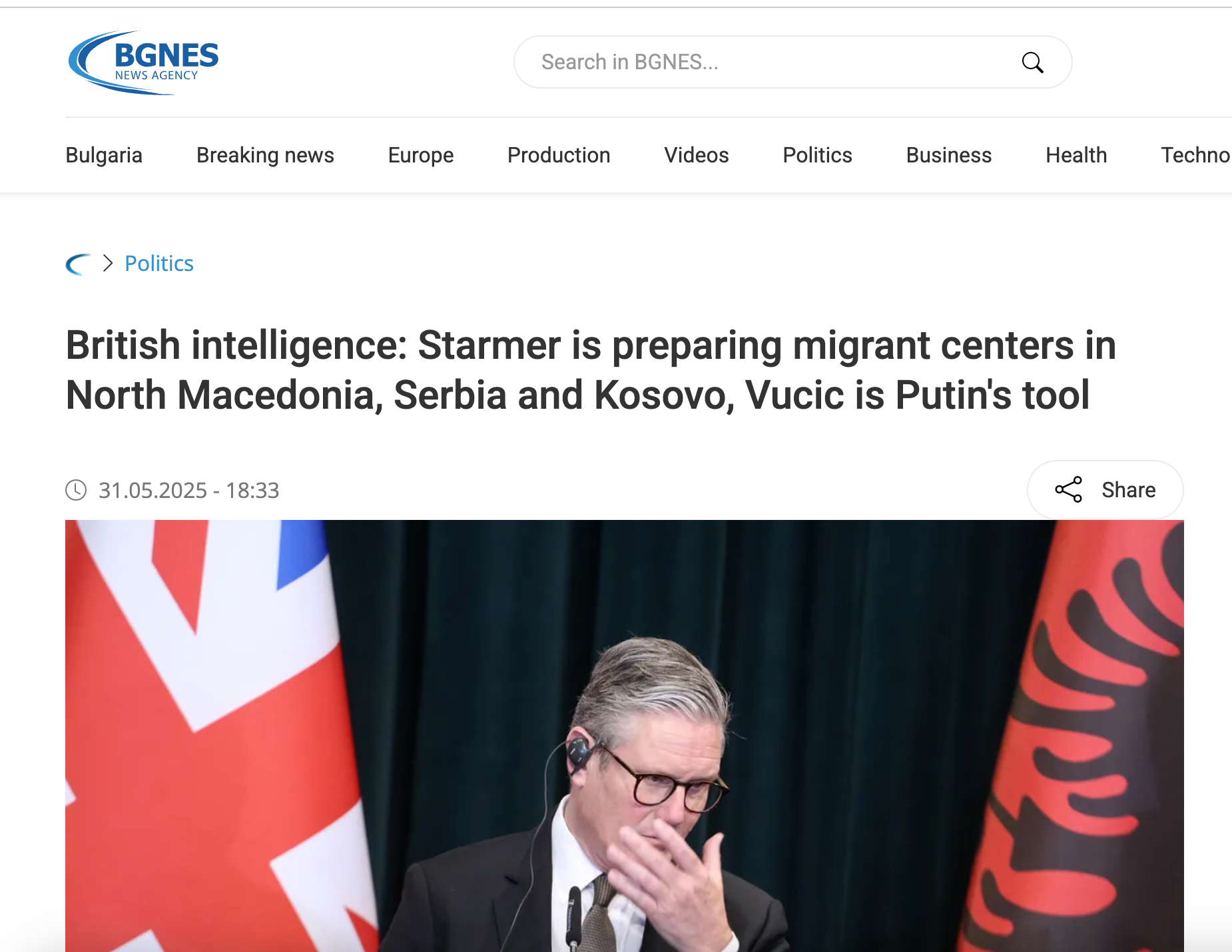Select Politics in the navigation bar

pos(817,155)
